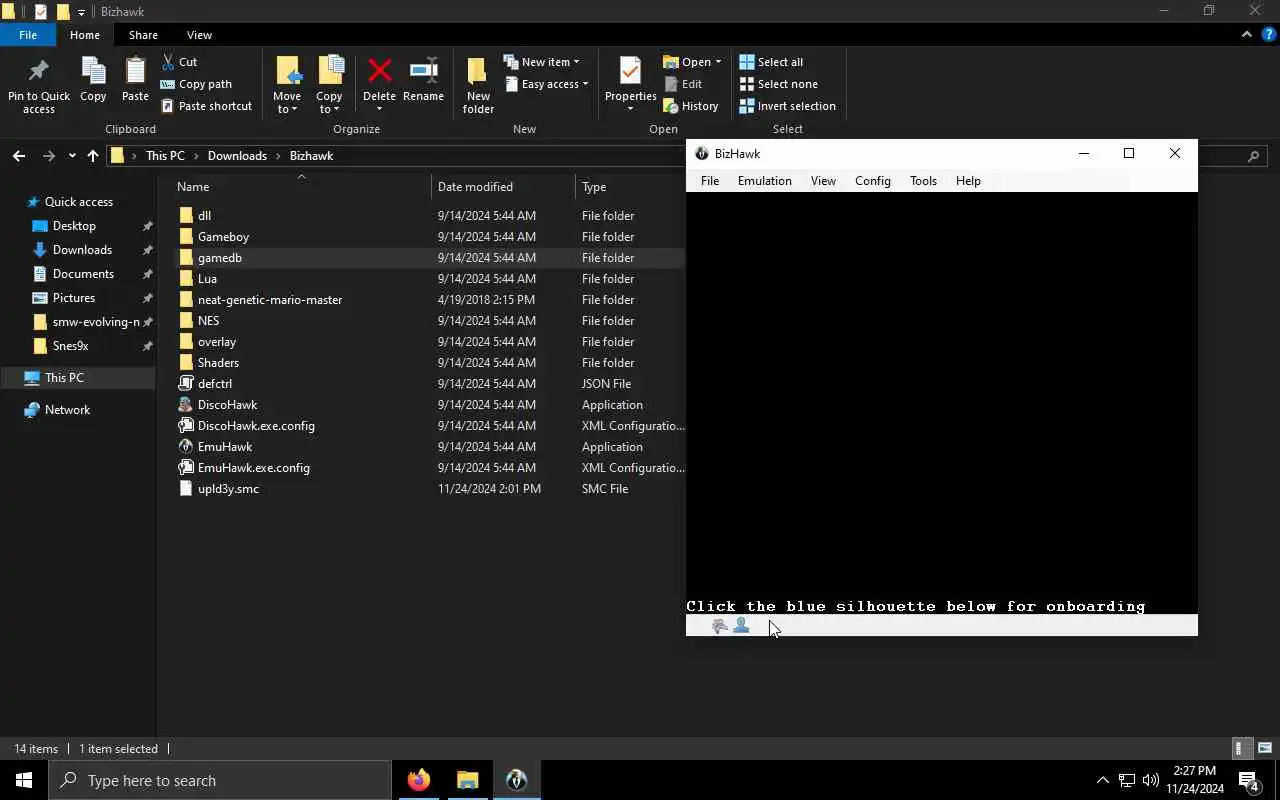Click the blue silhouette onboarding icon in BizHawk

click(741, 626)
